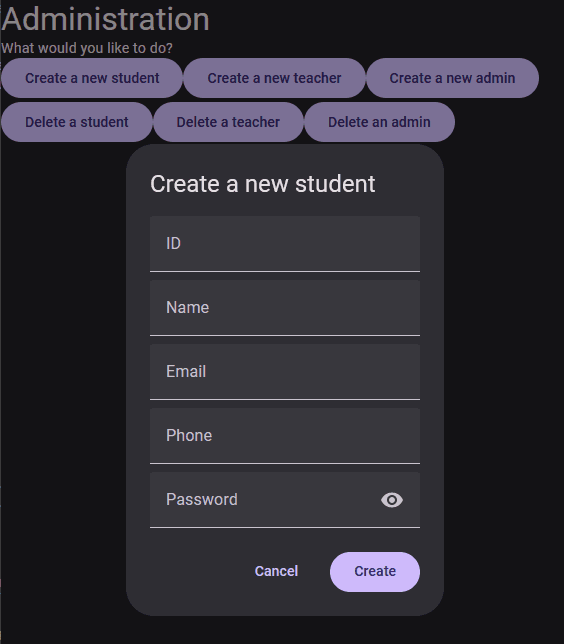
Task: Select the Email text field
Action: 285,372
